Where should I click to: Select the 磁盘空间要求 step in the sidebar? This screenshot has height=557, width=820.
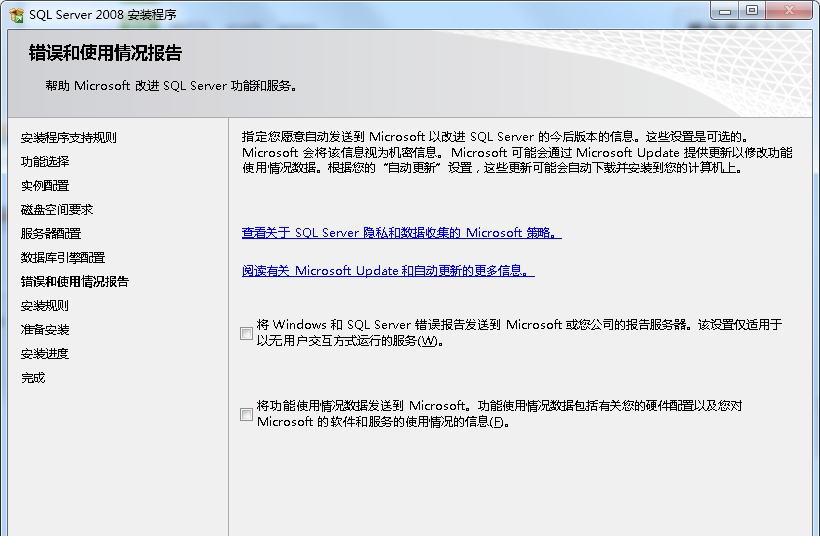click(x=57, y=210)
